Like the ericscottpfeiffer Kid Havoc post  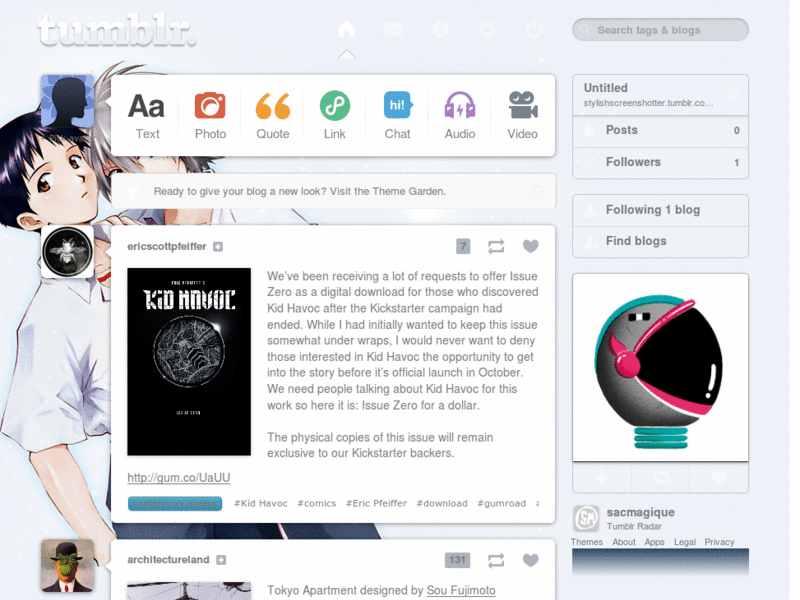tap(531, 246)
